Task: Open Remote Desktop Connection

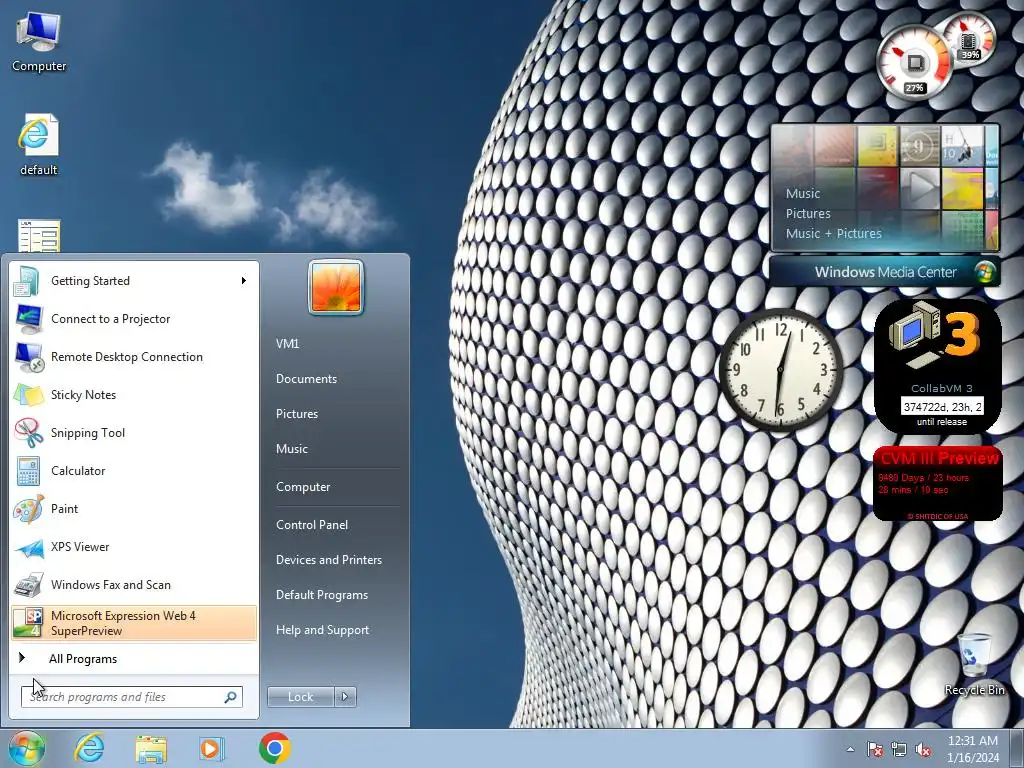Action: click(134, 357)
